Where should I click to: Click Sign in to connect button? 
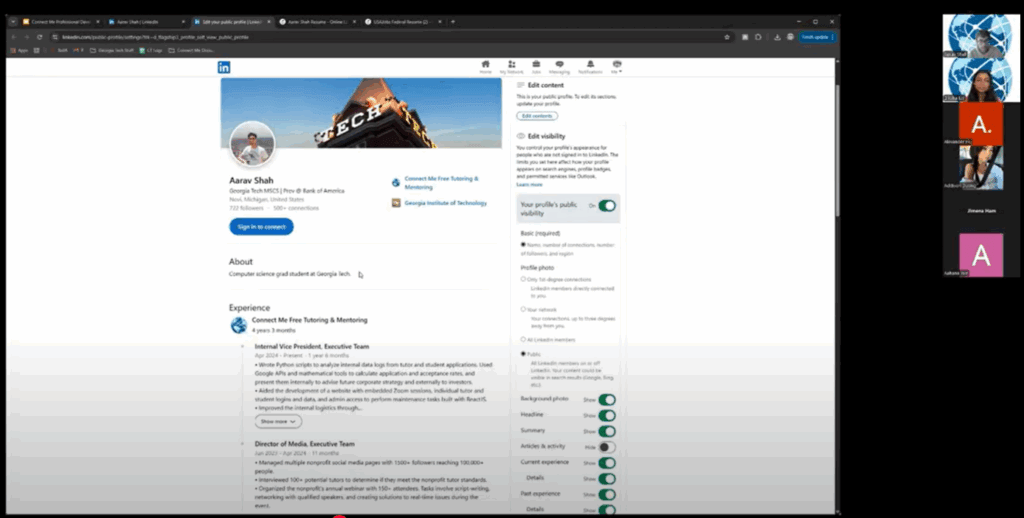[261, 227]
